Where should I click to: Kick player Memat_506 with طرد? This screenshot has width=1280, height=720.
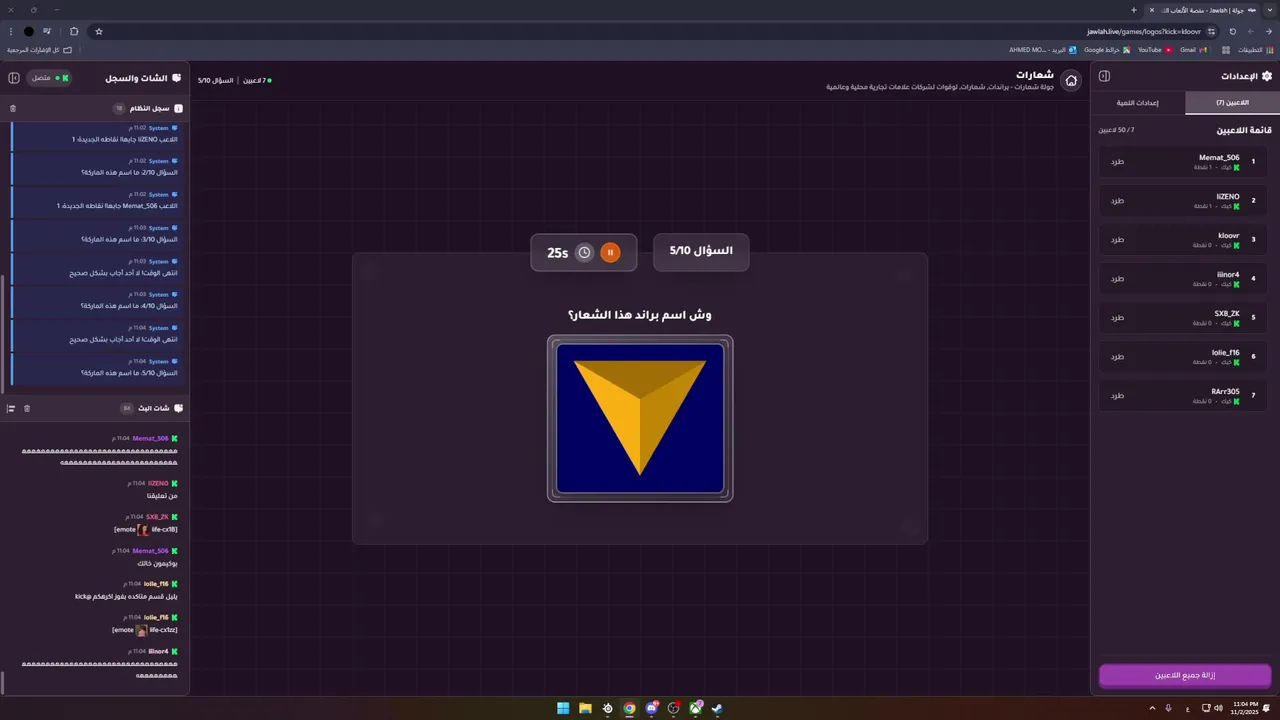(1117, 162)
